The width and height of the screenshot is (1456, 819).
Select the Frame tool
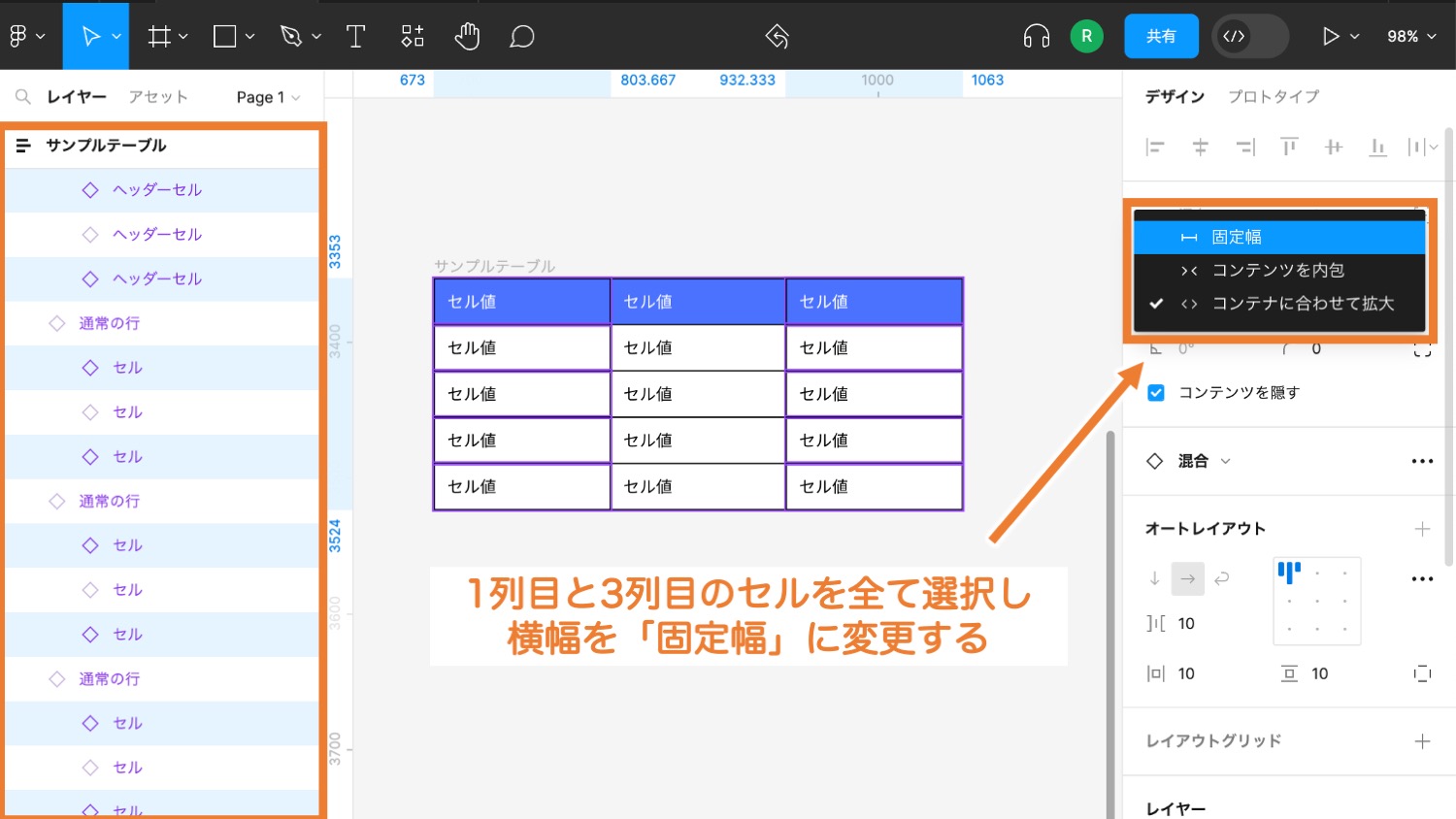[159, 36]
